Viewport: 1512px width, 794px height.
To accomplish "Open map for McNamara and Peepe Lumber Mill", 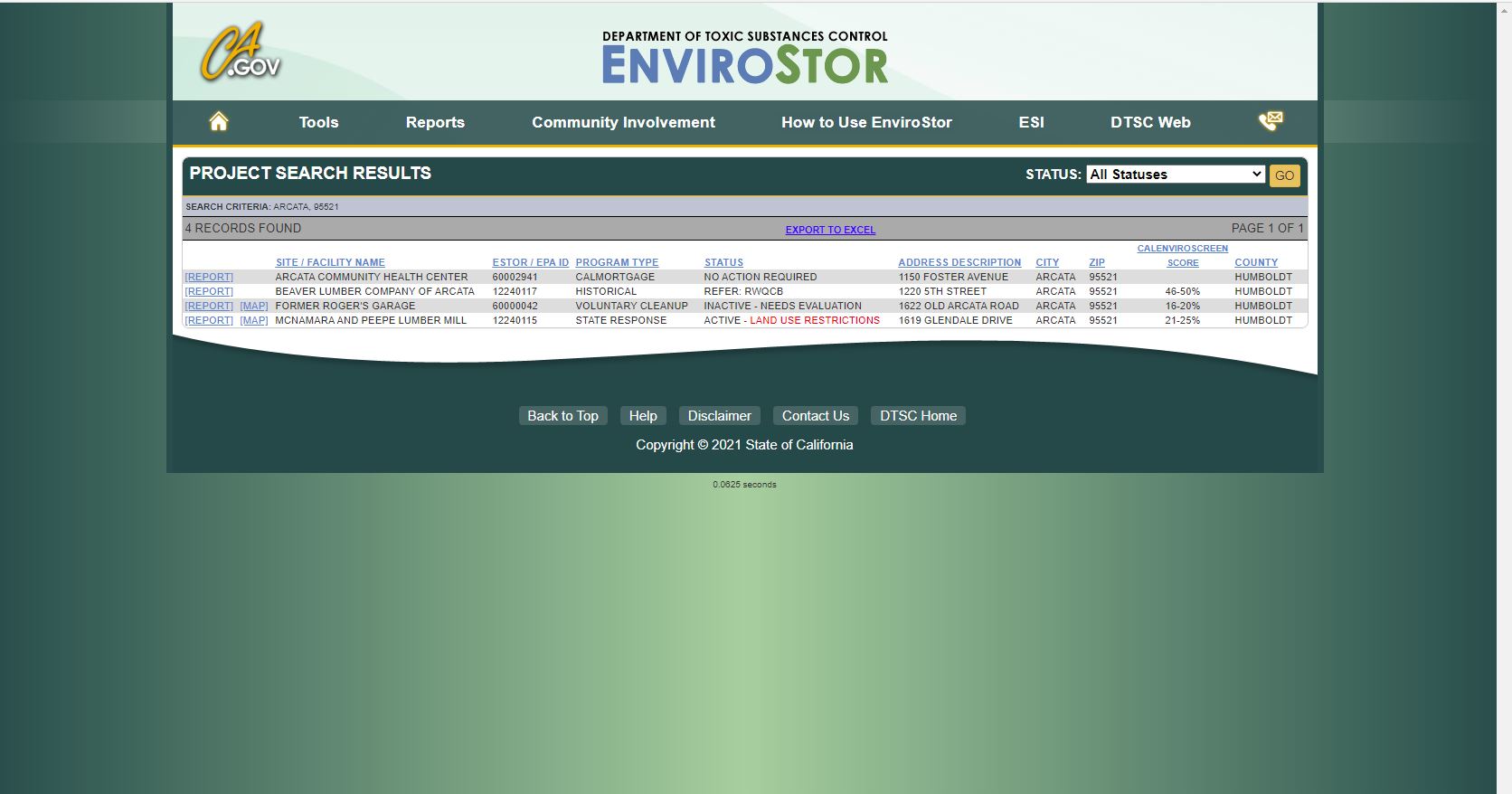I will coord(253,321).
